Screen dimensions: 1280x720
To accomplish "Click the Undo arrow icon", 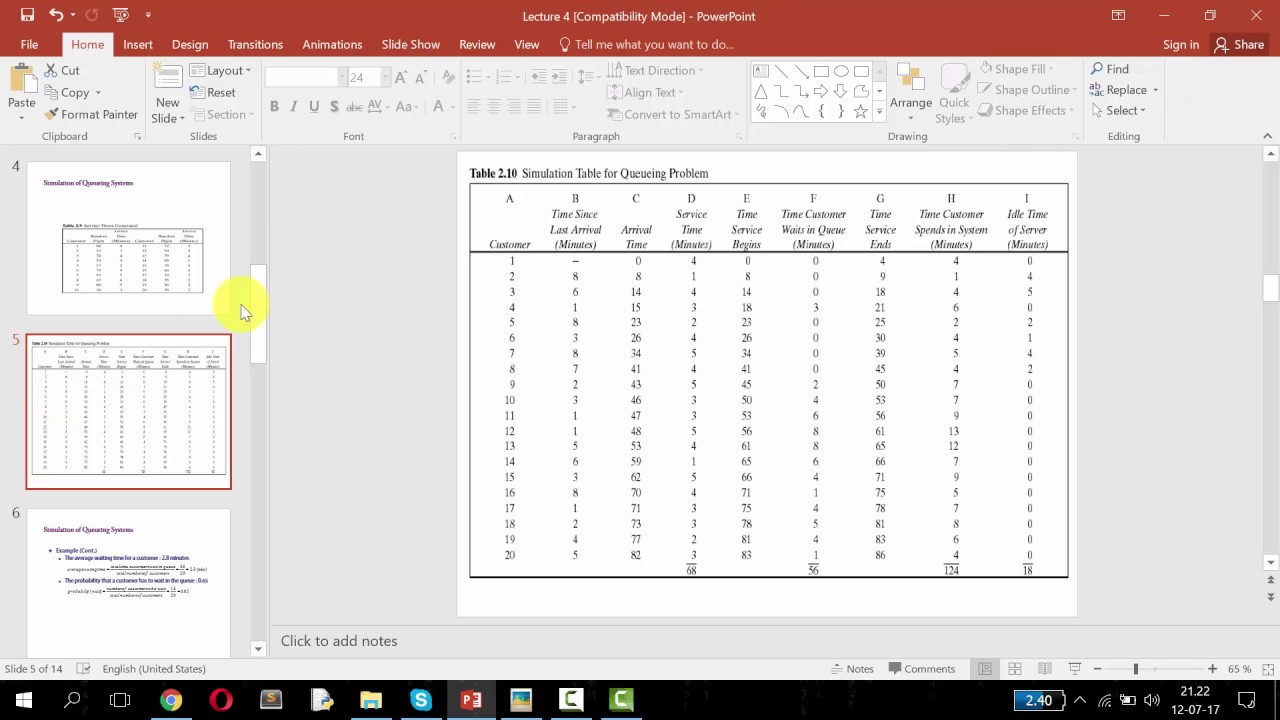I will click(x=56, y=15).
